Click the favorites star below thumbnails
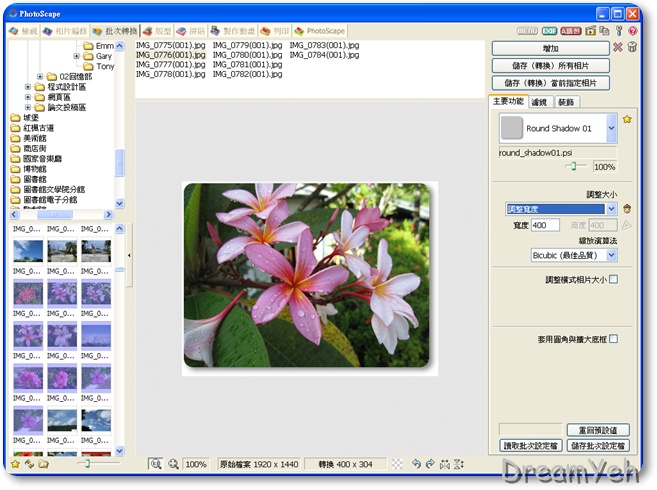 (x=15, y=464)
